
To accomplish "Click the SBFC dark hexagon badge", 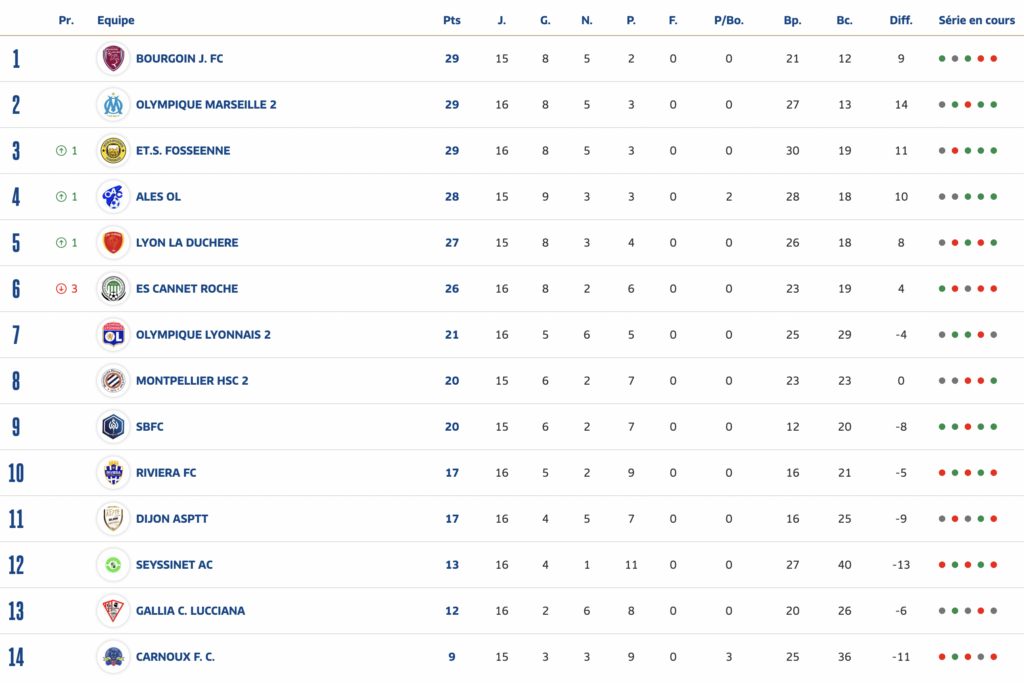I will pyautogui.click(x=114, y=427).
